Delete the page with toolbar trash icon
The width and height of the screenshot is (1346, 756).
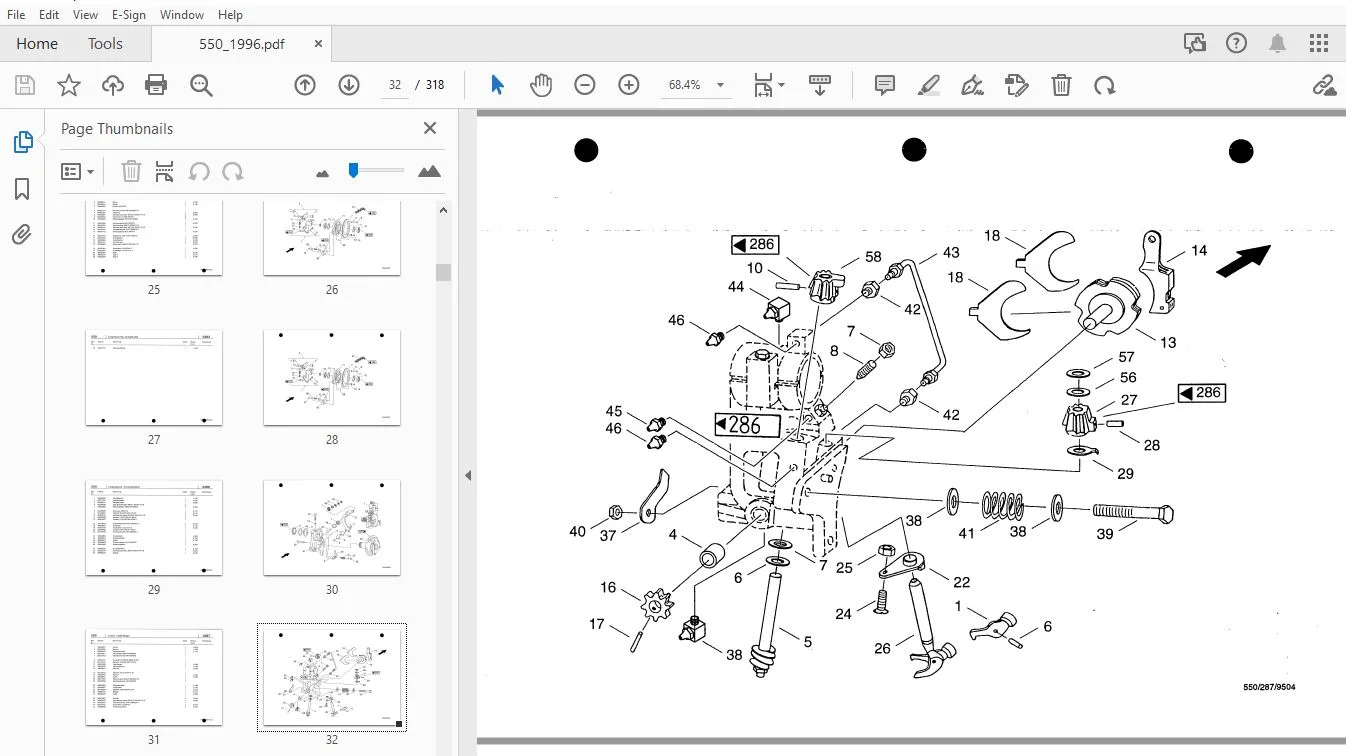1061,86
